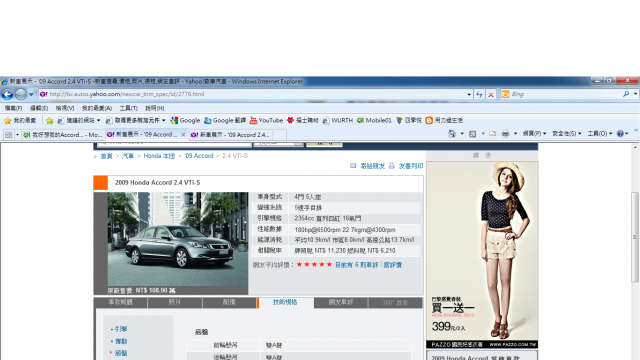This screenshot has height=360, width=640.
Task: Switch to the 照片 photos tab
Action: coord(175,302)
